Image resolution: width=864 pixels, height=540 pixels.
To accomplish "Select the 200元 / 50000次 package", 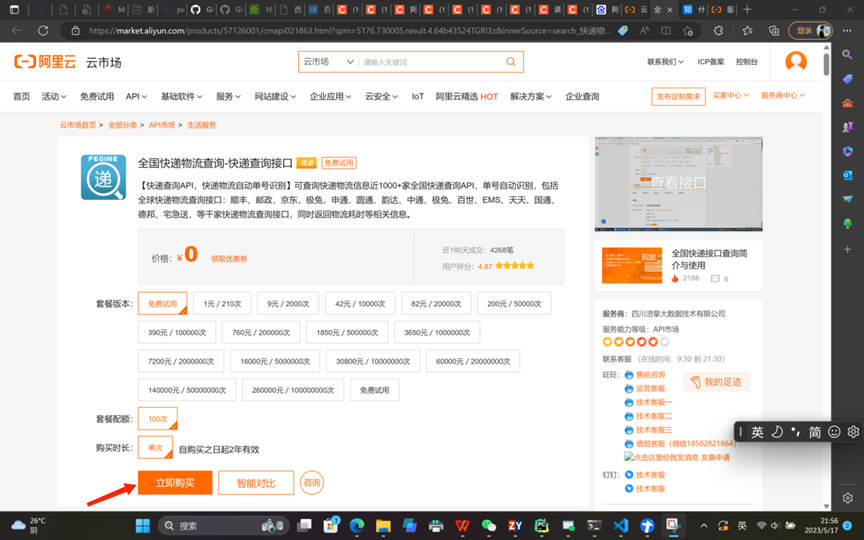I will coord(514,304).
